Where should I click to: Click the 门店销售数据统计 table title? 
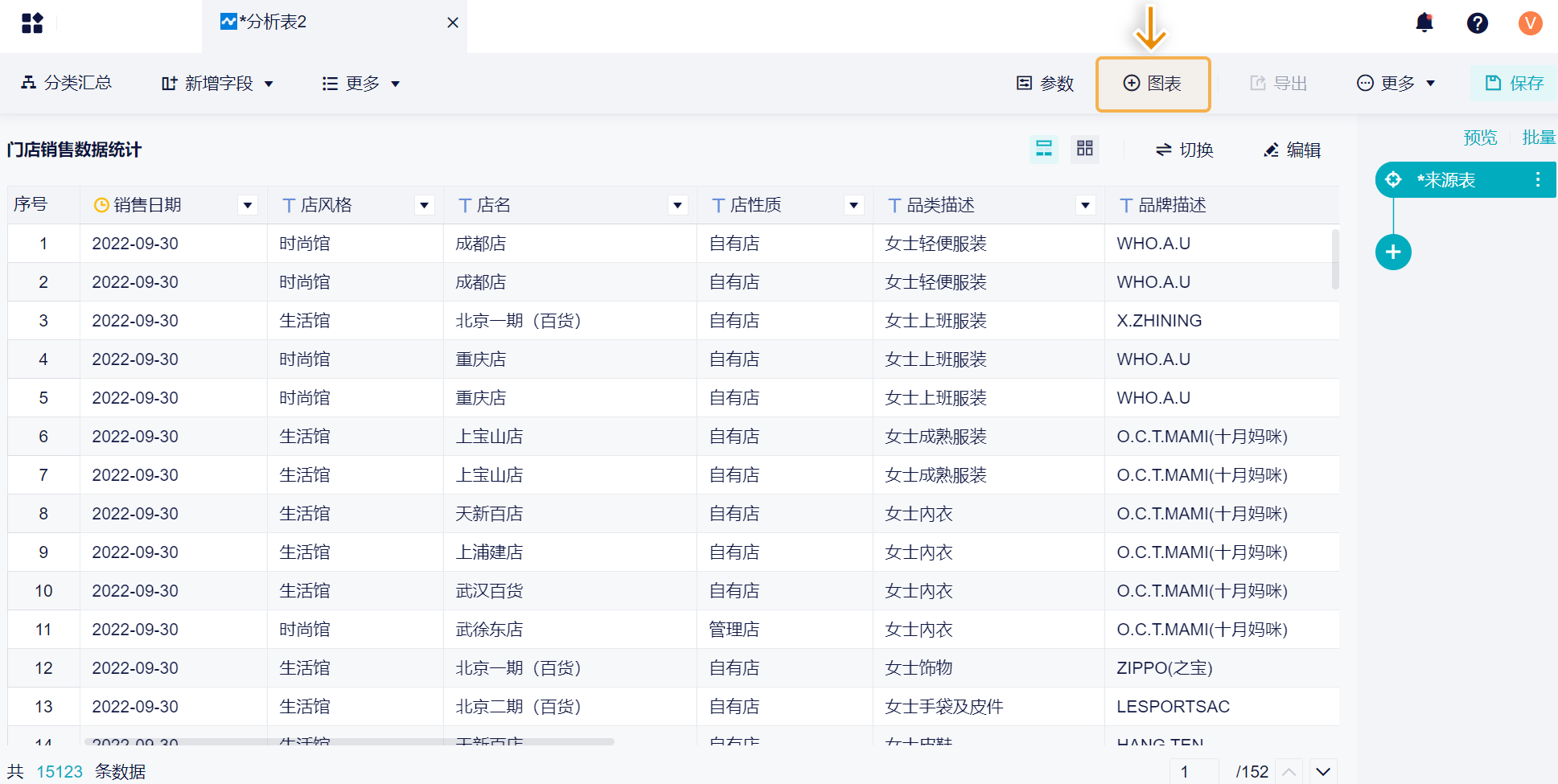[74, 150]
